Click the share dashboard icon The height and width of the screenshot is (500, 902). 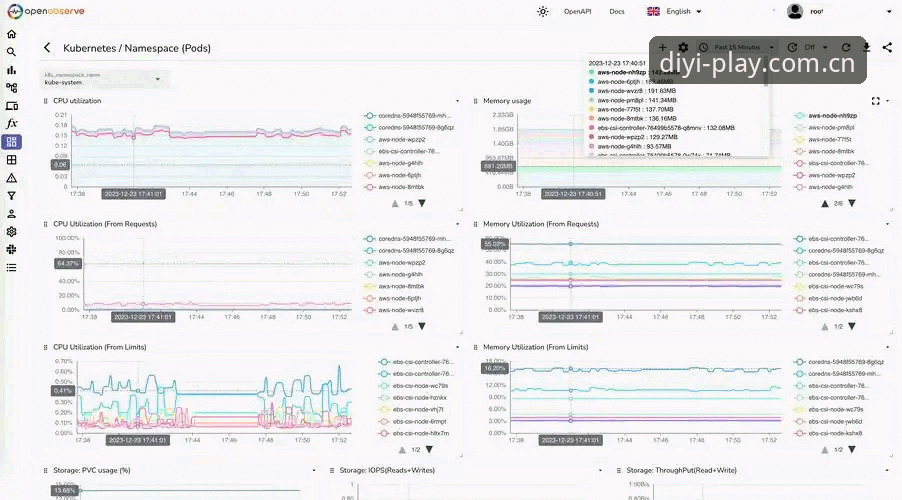887,47
